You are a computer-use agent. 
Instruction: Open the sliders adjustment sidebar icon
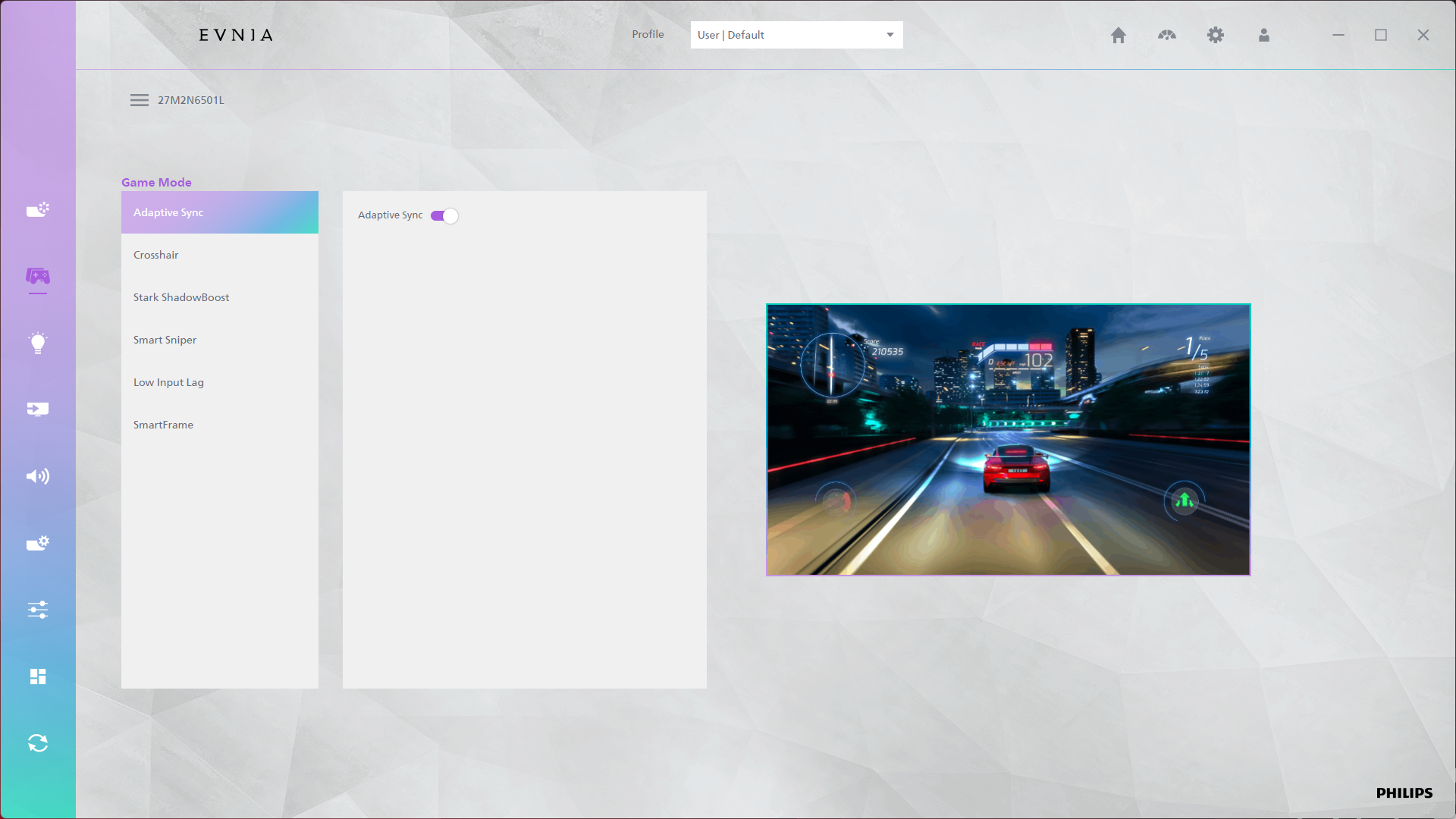(x=37, y=610)
